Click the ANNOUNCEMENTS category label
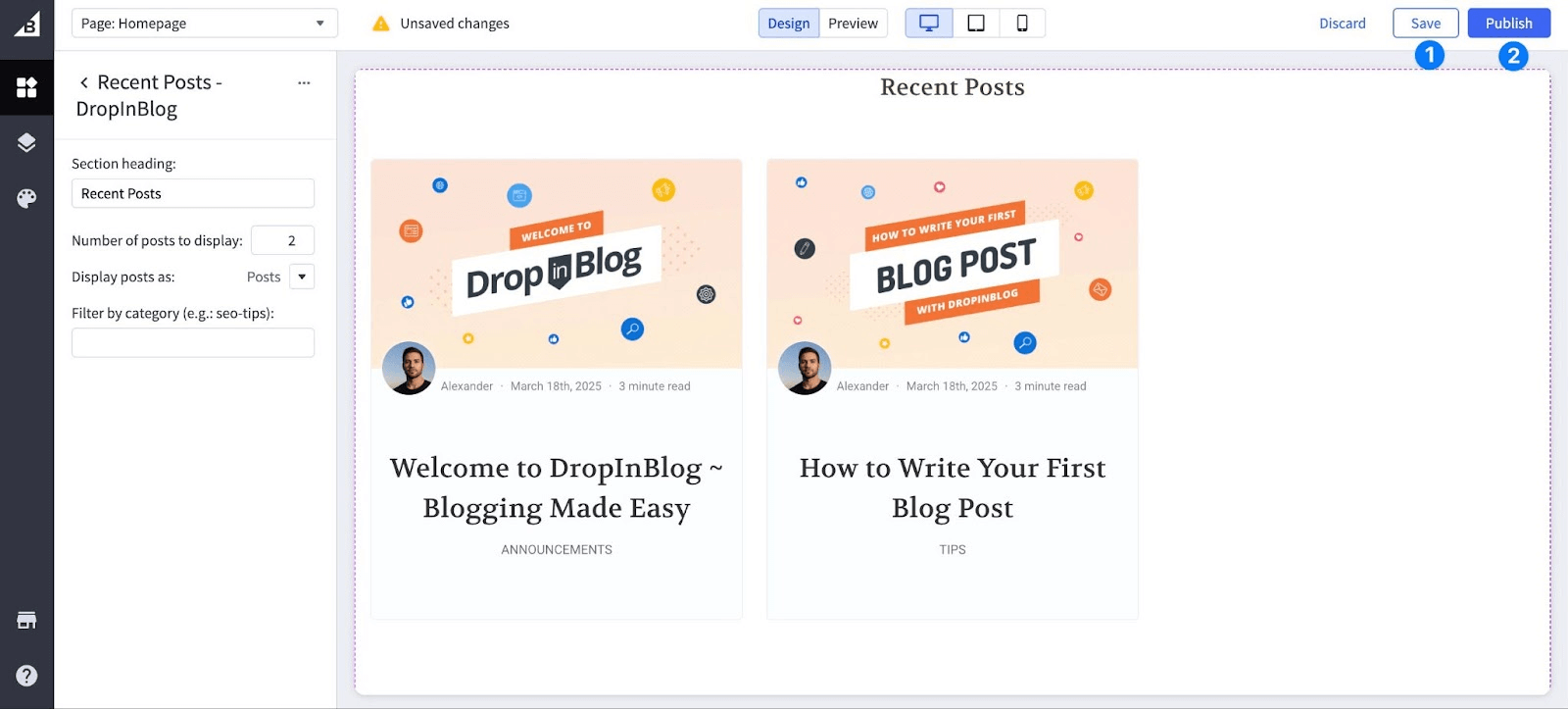 [557, 550]
